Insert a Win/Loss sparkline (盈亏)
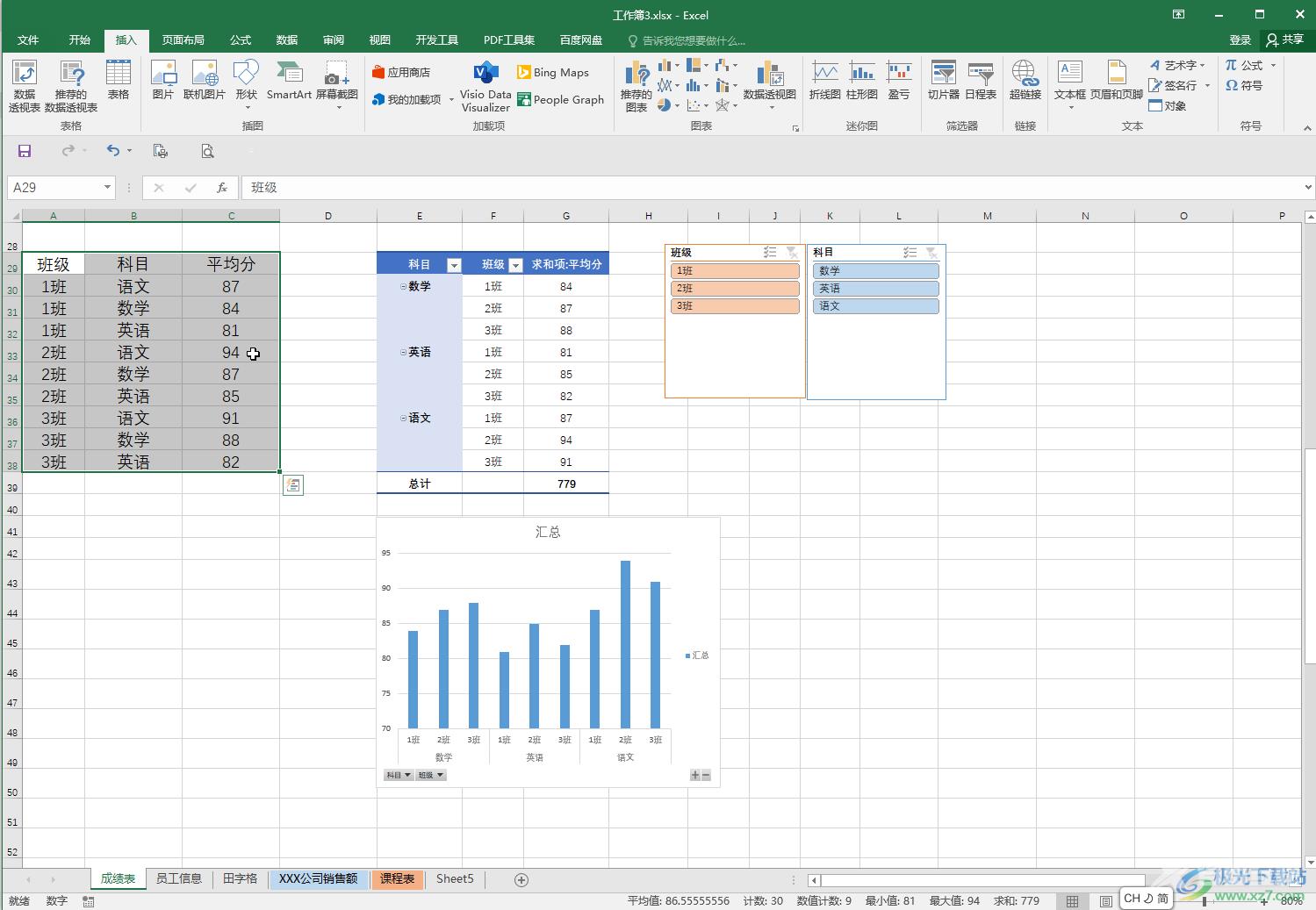 (x=899, y=80)
